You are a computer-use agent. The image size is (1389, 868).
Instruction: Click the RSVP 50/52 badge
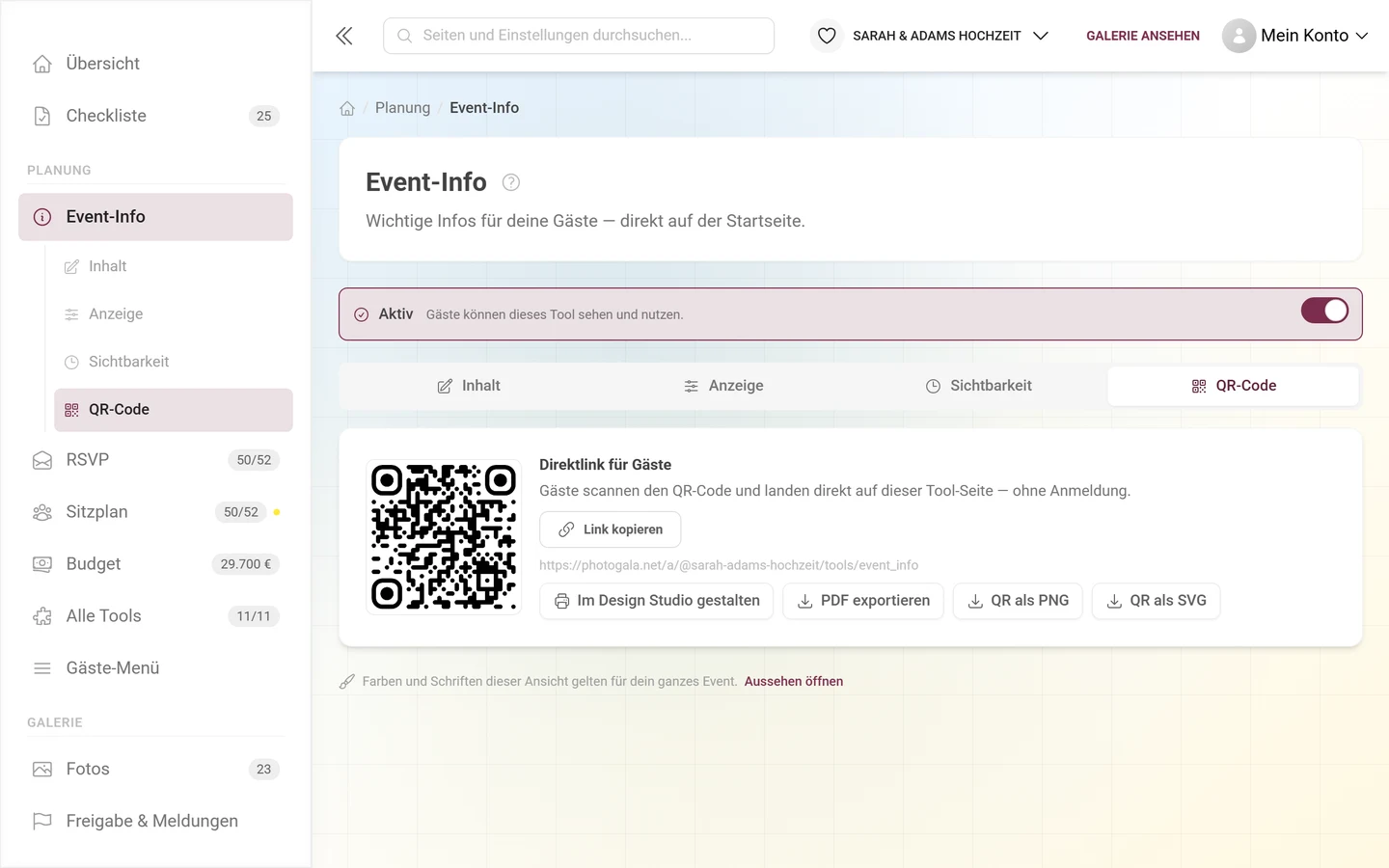(x=254, y=460)
